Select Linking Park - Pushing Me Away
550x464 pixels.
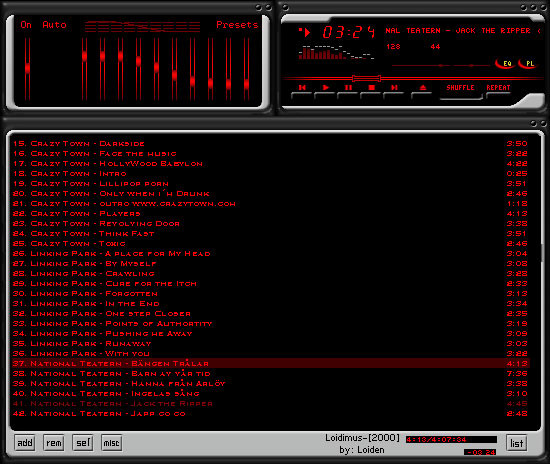[x=270, y=334]
